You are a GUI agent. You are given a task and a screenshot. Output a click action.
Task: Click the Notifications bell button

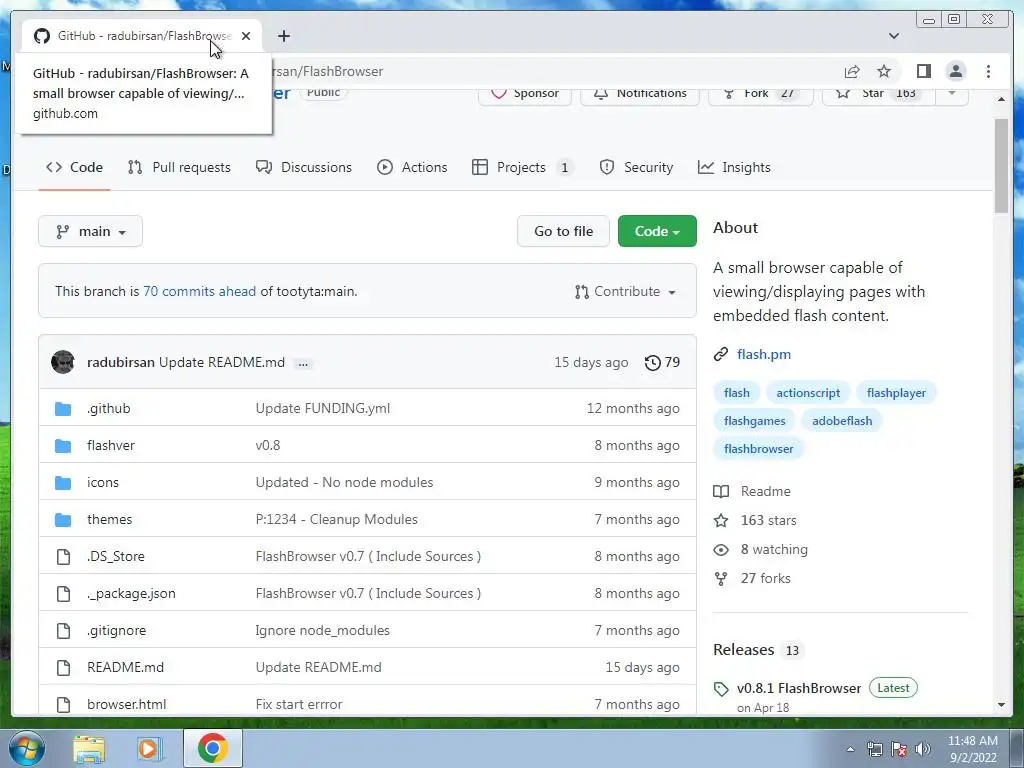click(639, 93)
